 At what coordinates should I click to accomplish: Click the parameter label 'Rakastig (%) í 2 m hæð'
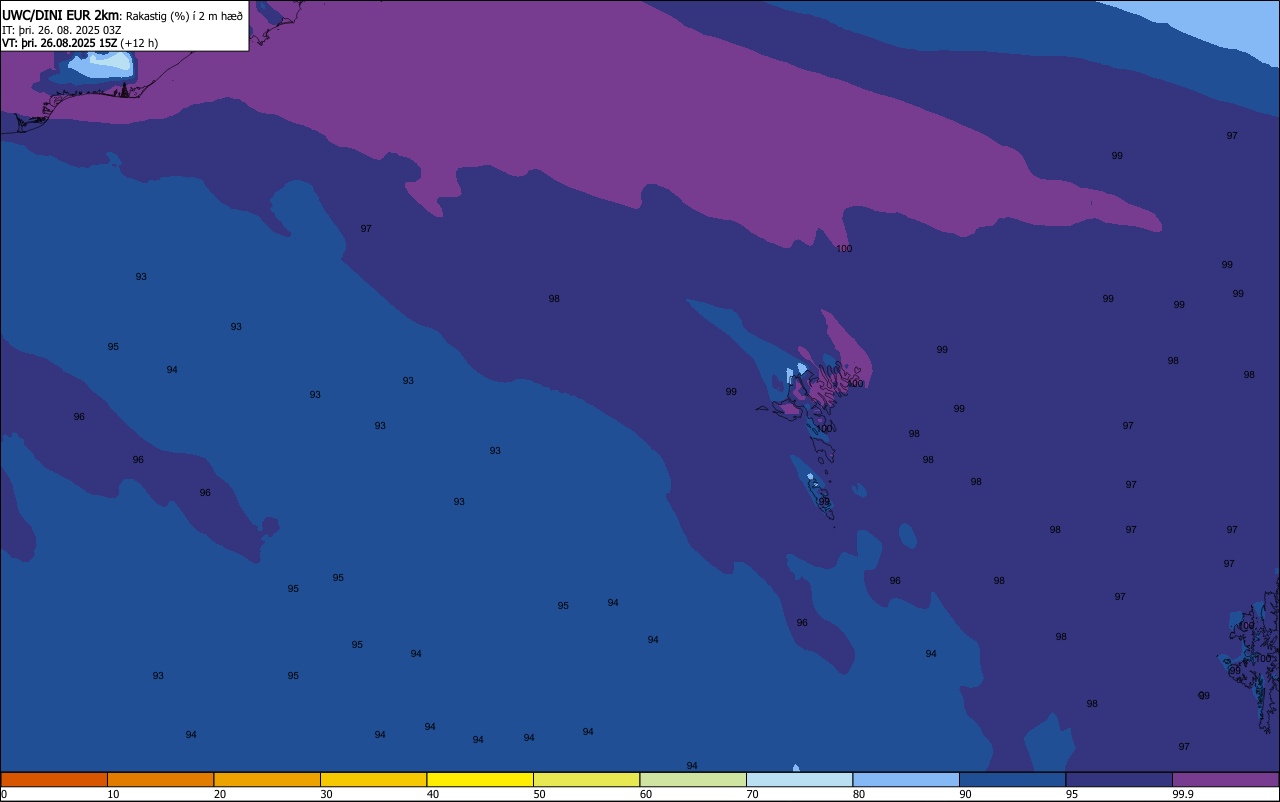(x=184, y=16)
